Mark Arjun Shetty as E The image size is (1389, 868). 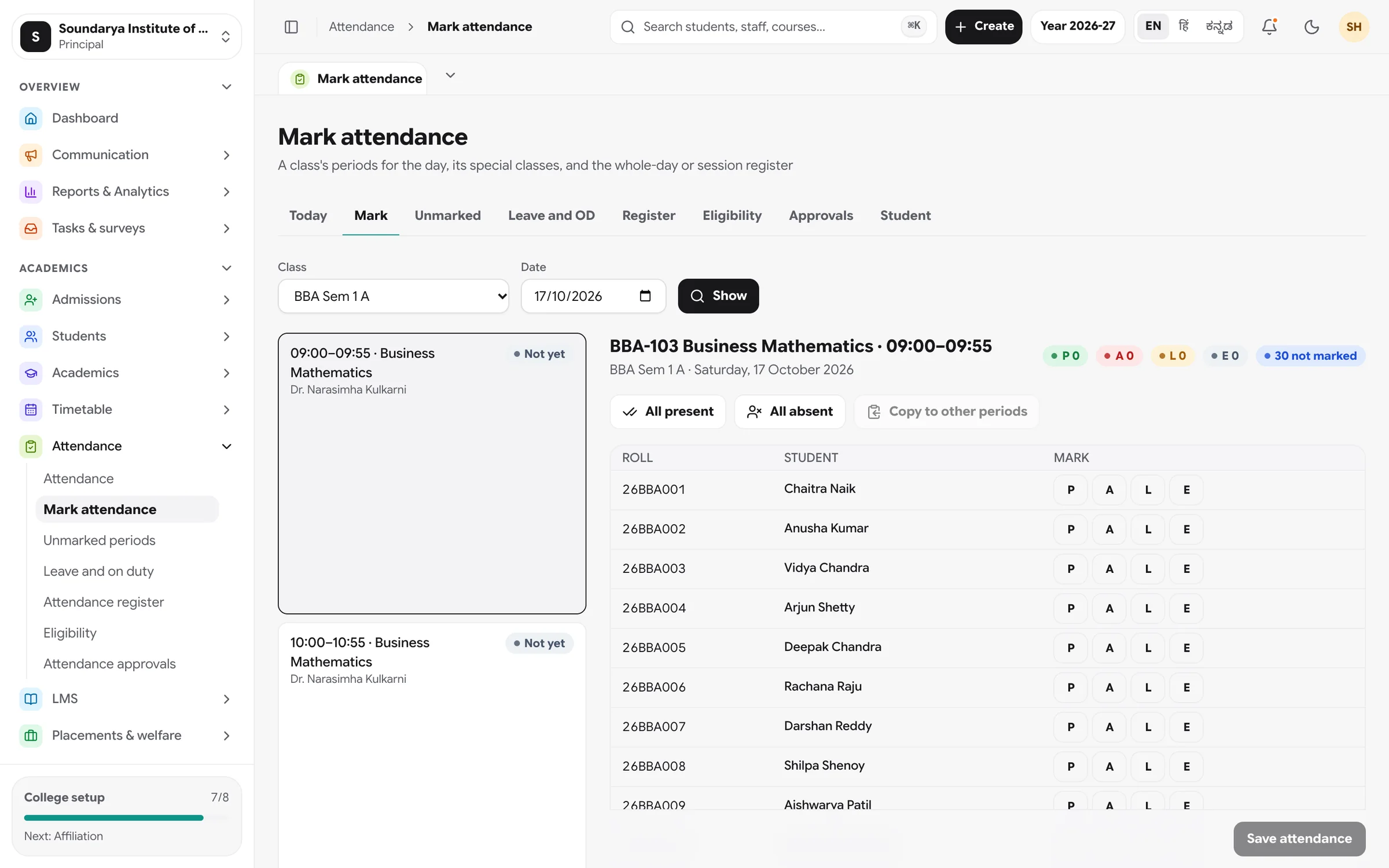pyautogui.click(x=1186, y=608)
